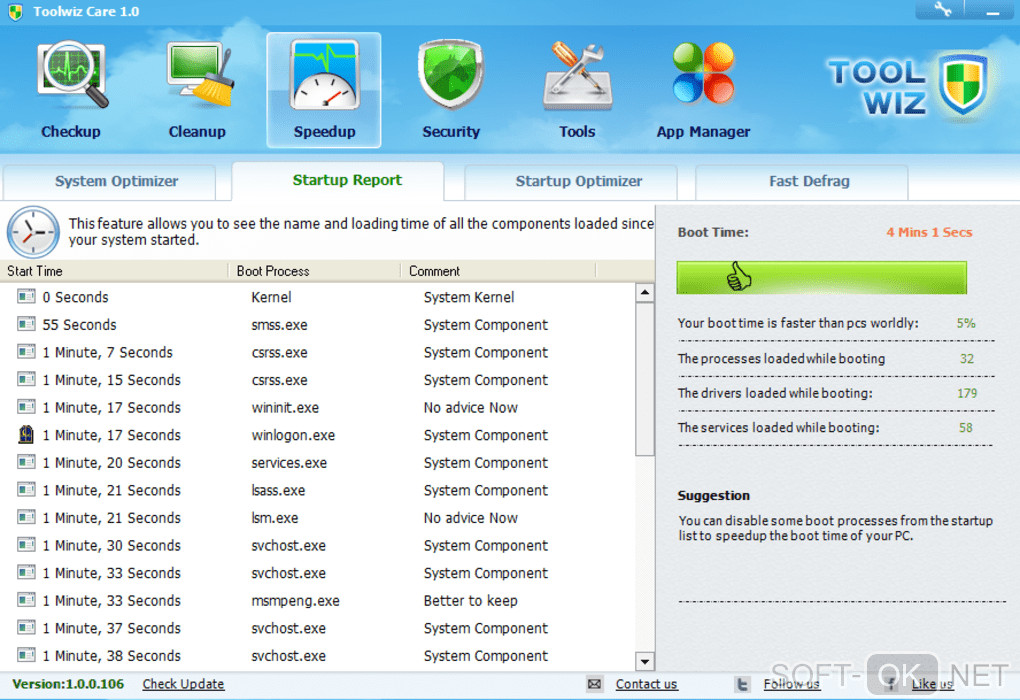Click the icon of the Kernel row
The image size is (1020, 700).
[26, 297]
